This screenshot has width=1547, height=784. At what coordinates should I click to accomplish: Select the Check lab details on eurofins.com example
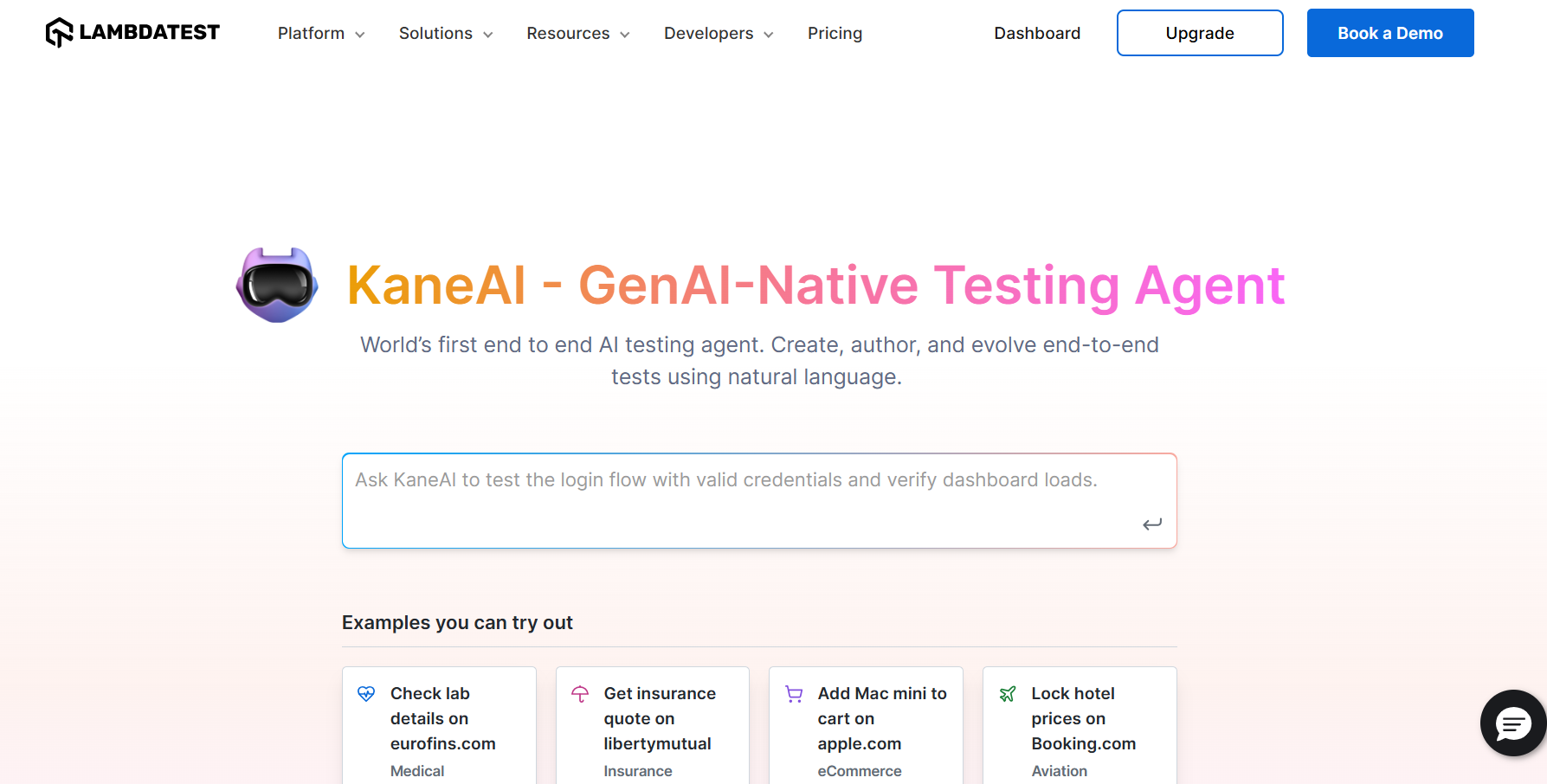point(442,719)
